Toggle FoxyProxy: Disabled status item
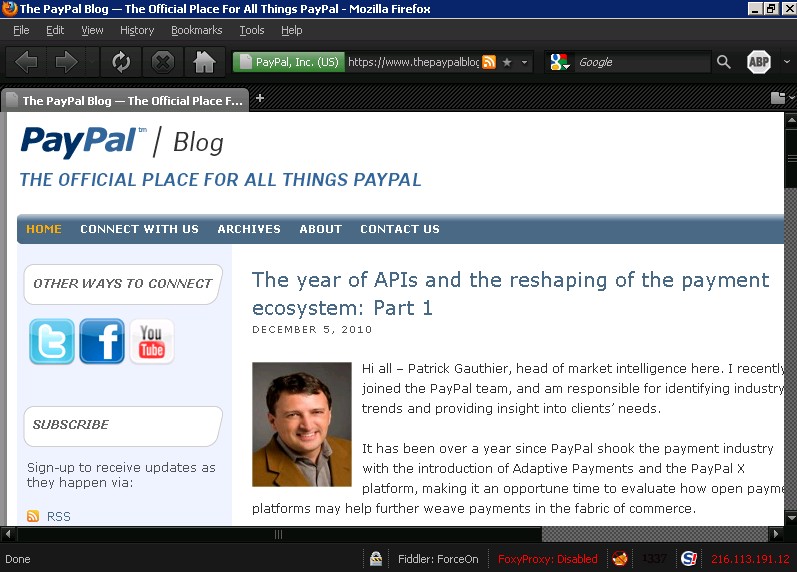Image resolution: width=797 pixels, height=572 pixels. (547, 559)
